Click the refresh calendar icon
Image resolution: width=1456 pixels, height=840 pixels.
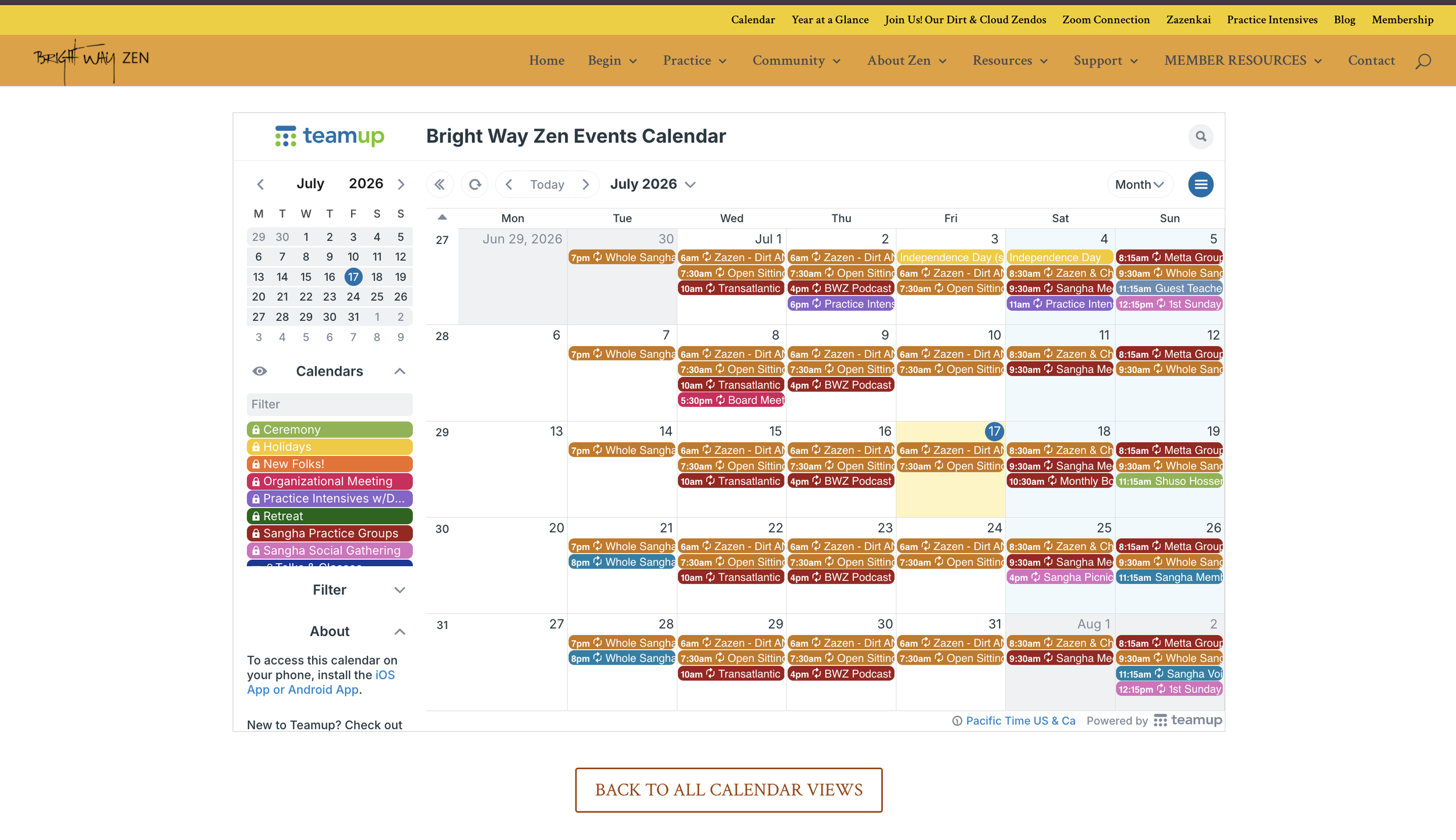pyautogui.click(x=475, y=184)
